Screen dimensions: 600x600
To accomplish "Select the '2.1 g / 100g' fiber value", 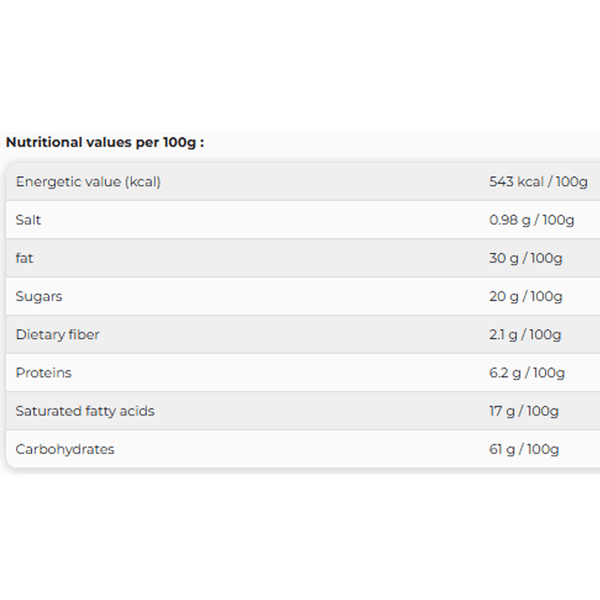I will coord(526,335).
